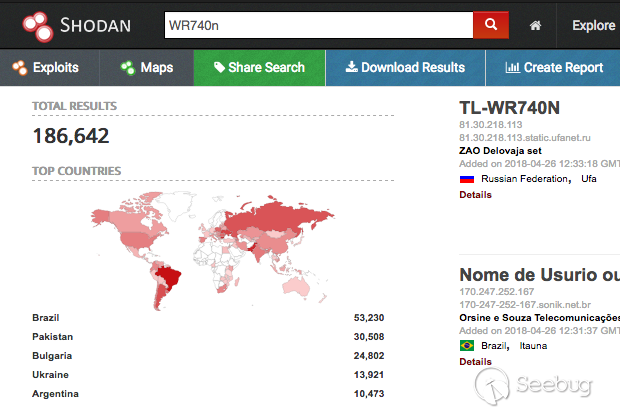Open the Maps tab
The image size is (620, 413).
coord(147,68)
